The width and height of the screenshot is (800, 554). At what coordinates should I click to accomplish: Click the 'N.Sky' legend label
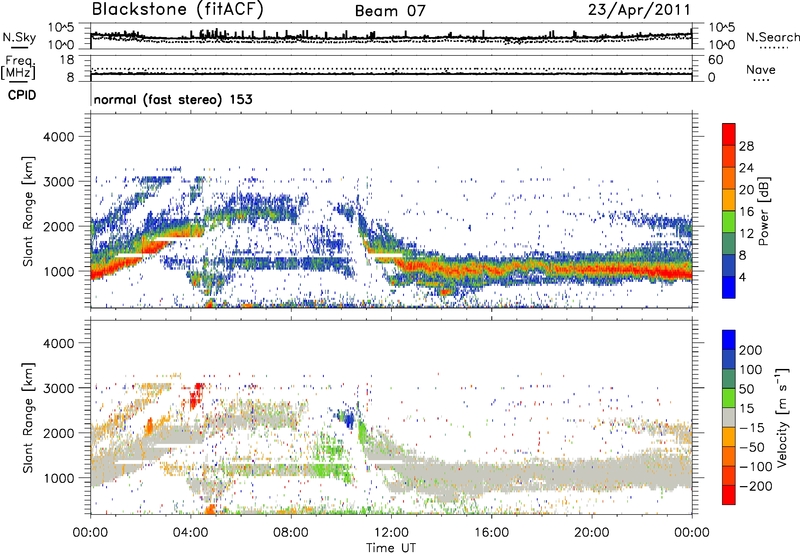click(x=19, y=37)
